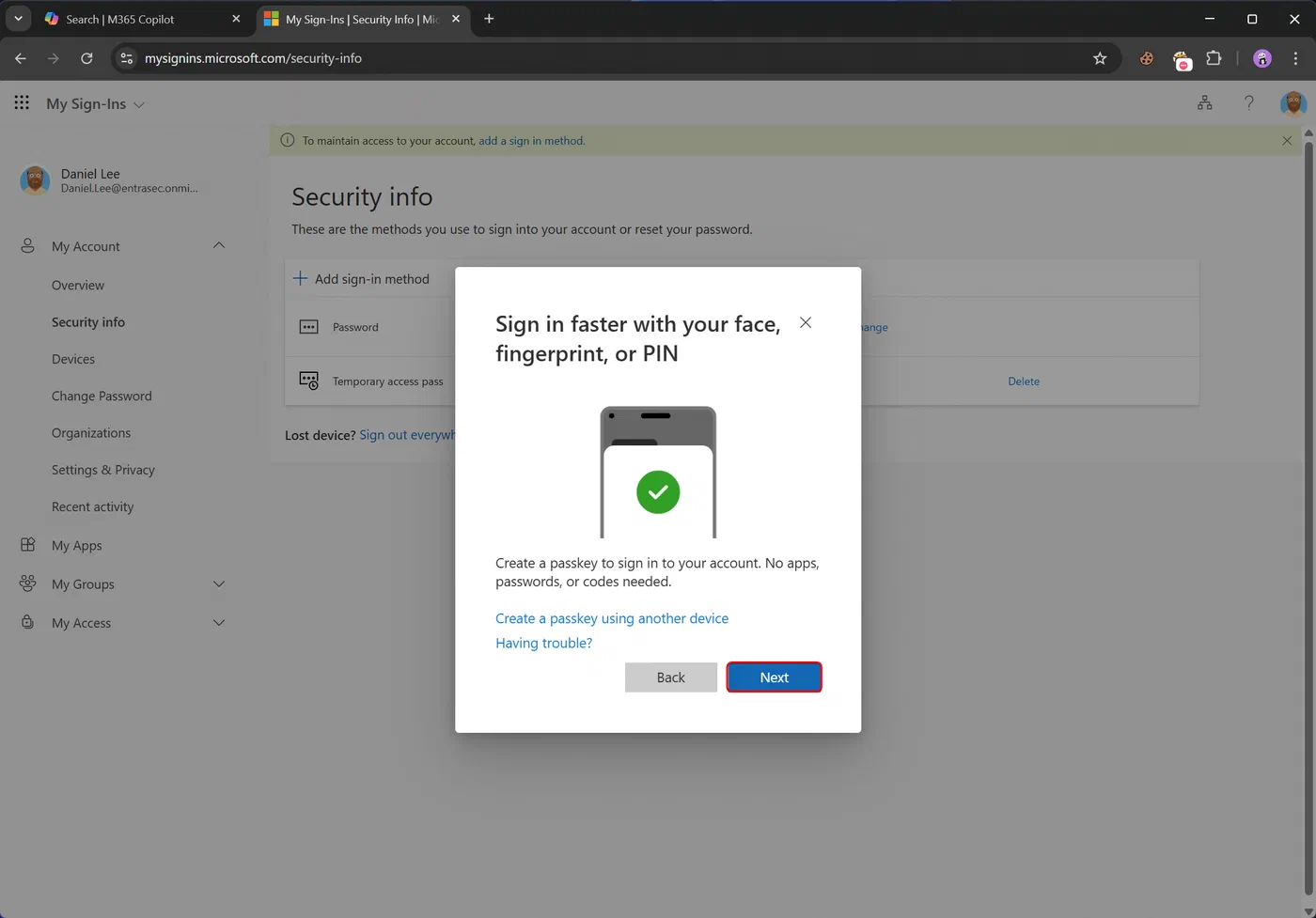Go to Change Password in sidebar
The width and height of the screenshot is (1316, 918).
click(x=102, y=396)
